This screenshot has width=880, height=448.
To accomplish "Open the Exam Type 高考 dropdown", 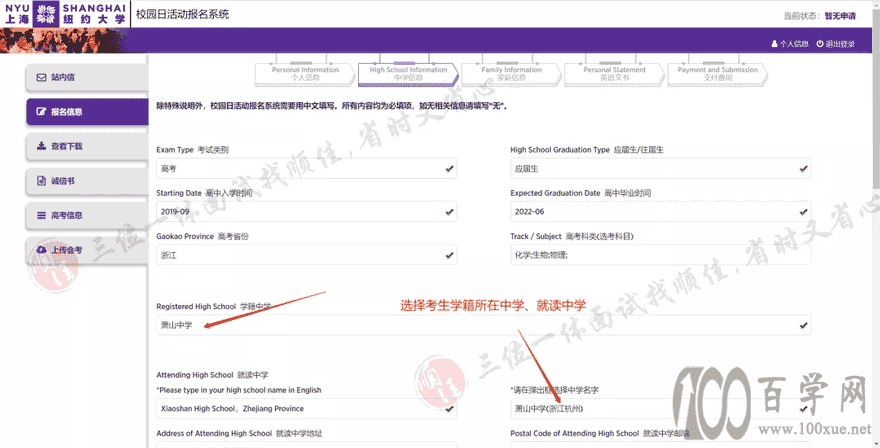I will (x=306, y=168).
